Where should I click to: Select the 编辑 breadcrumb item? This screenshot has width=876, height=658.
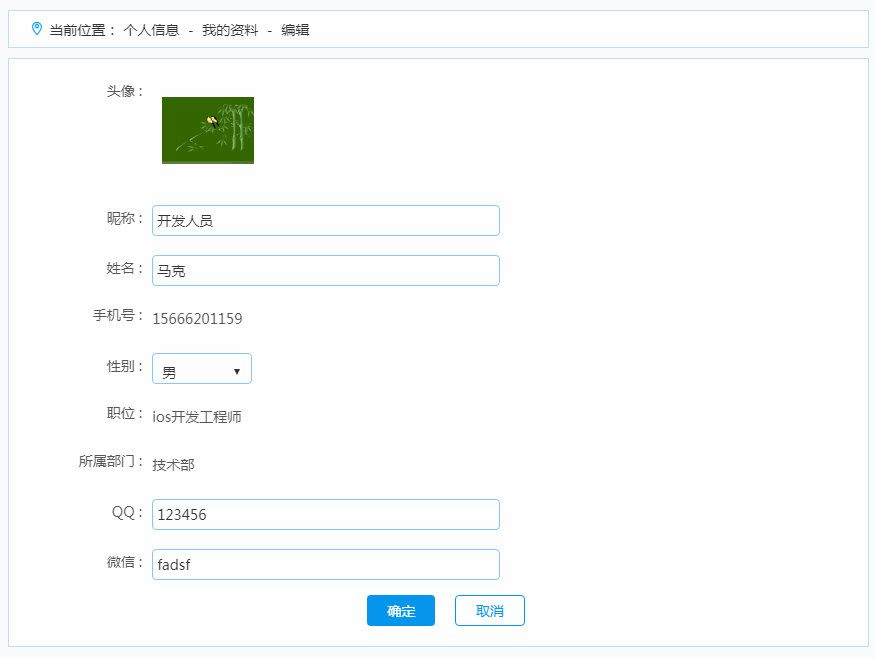tap(295, 30)
